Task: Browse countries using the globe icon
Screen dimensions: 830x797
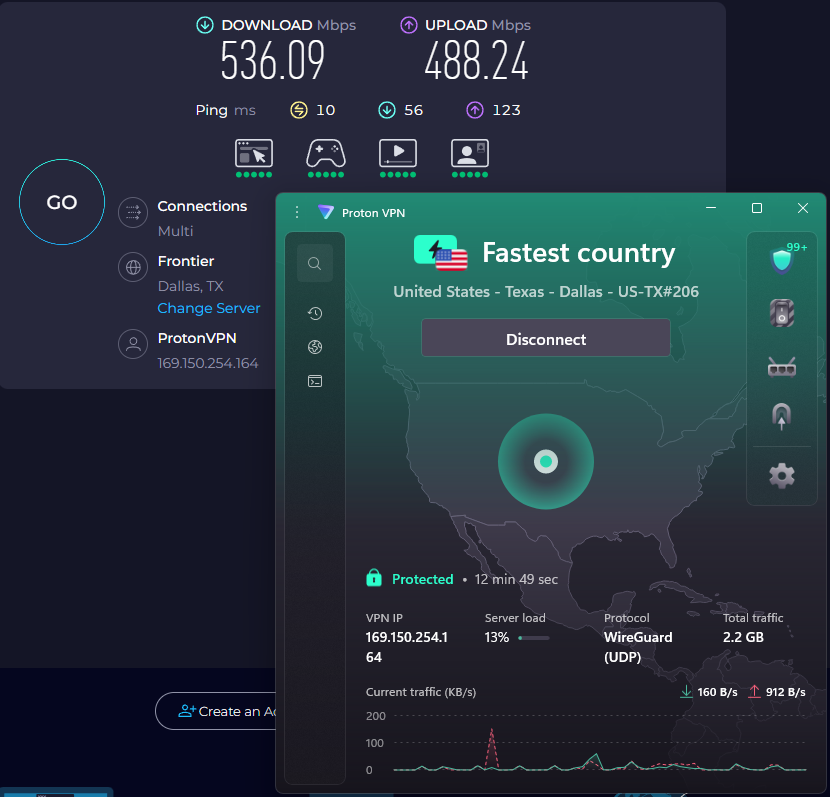Action: click(314, 347)
